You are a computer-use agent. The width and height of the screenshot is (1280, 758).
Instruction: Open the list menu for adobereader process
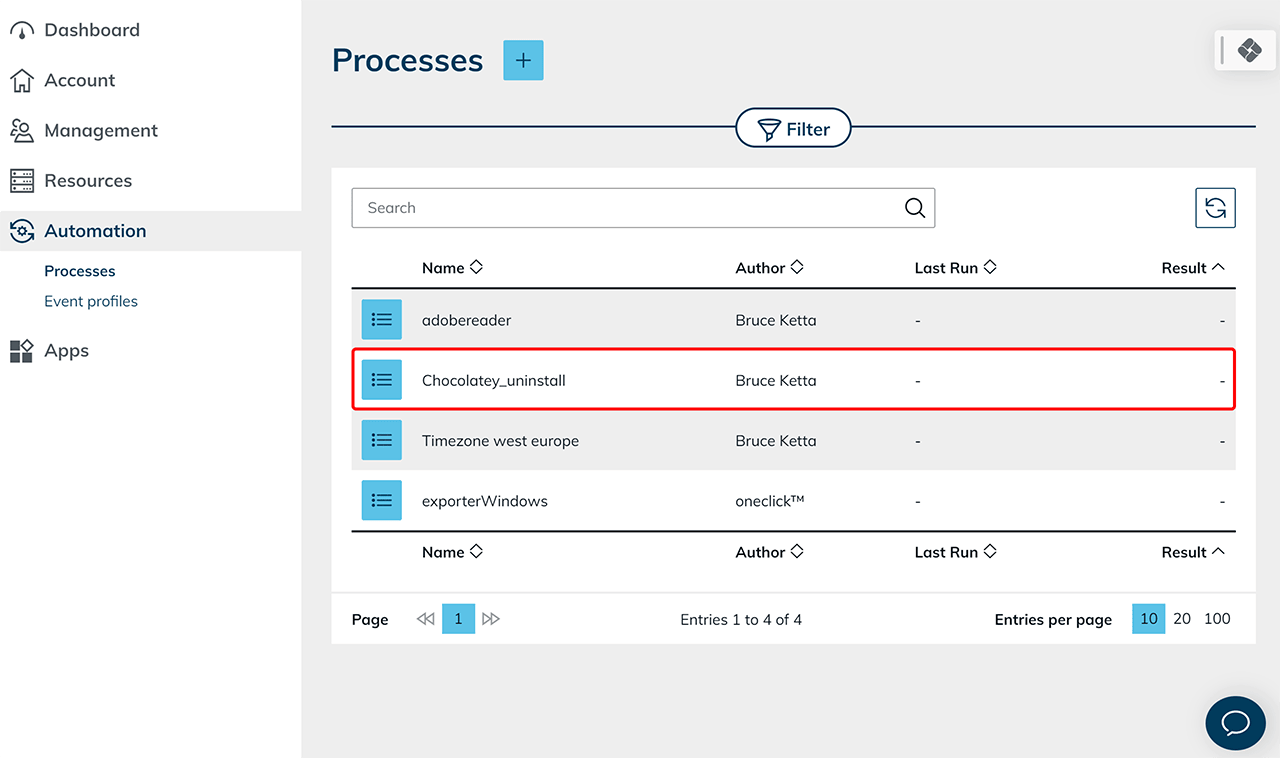coord(381,320)
